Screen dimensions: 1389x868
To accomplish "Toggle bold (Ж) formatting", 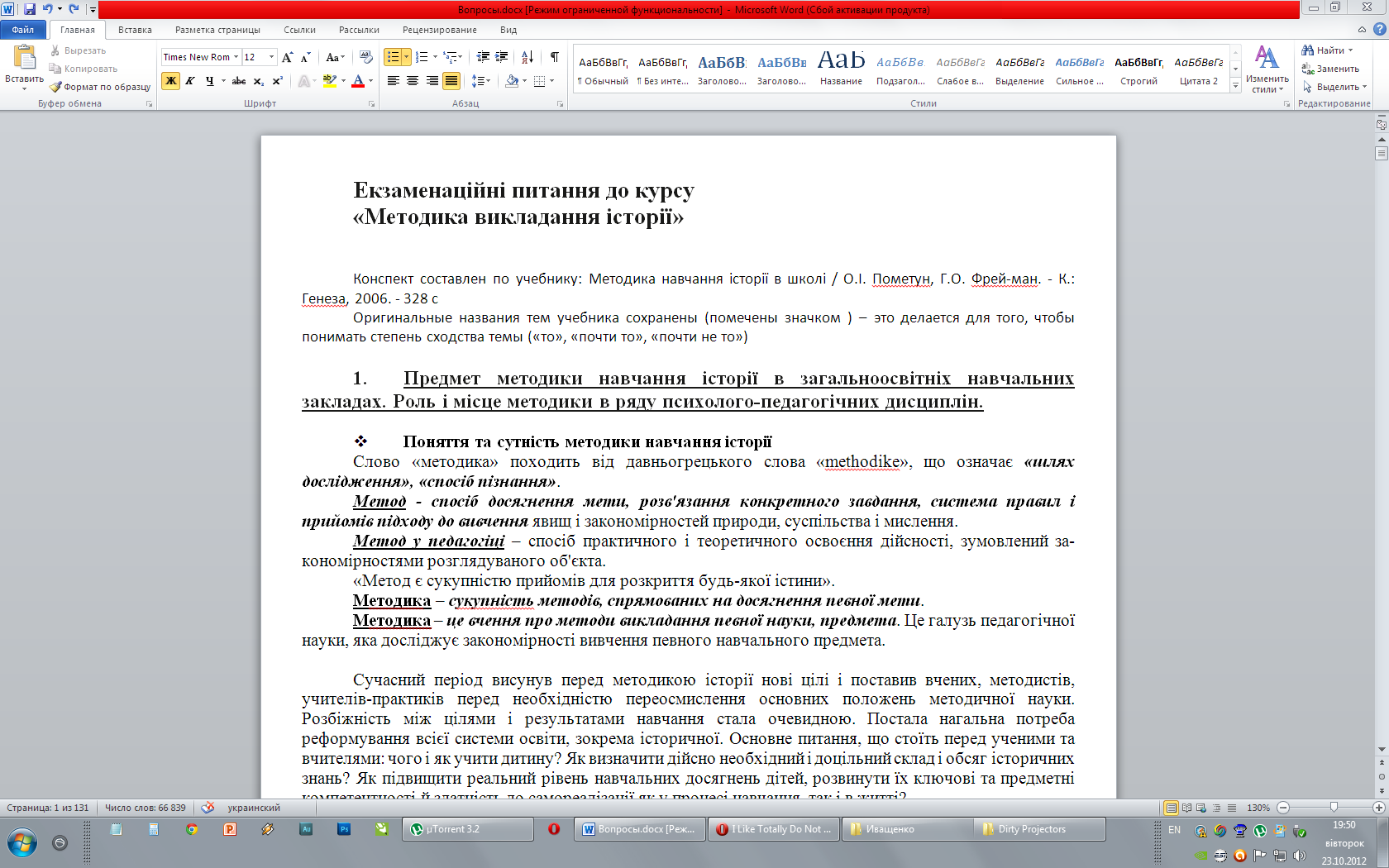I will (171, 80).
